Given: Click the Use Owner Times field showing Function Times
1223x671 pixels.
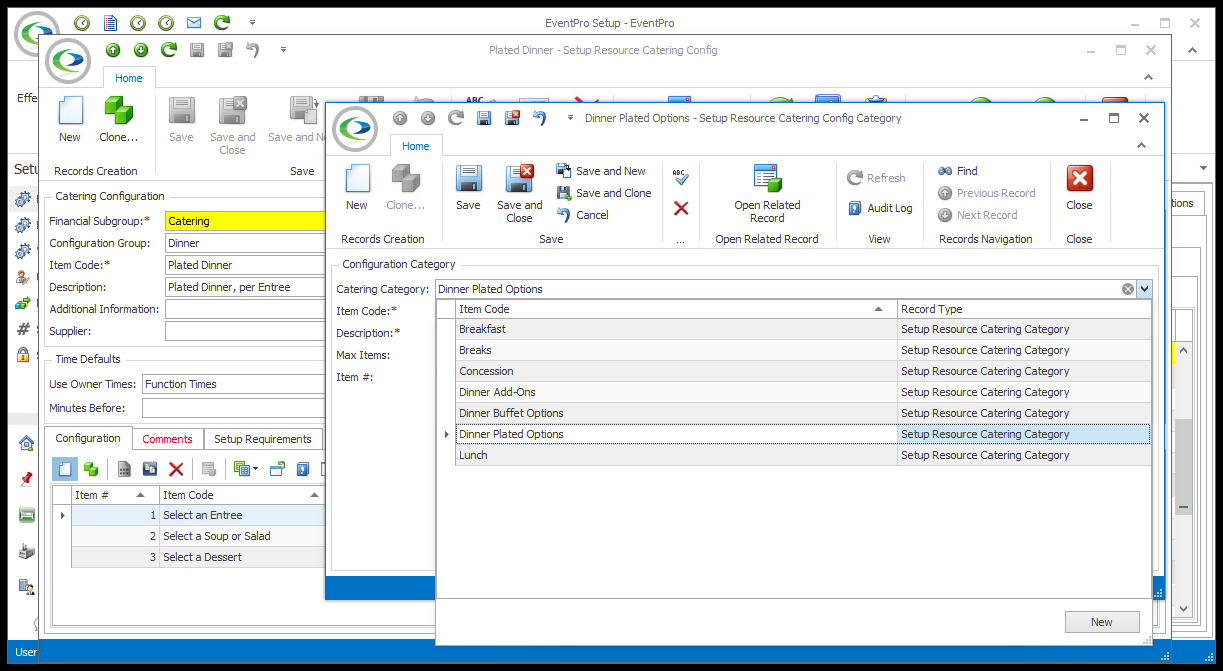Looking at the screenshot, I should click(234, 384).
